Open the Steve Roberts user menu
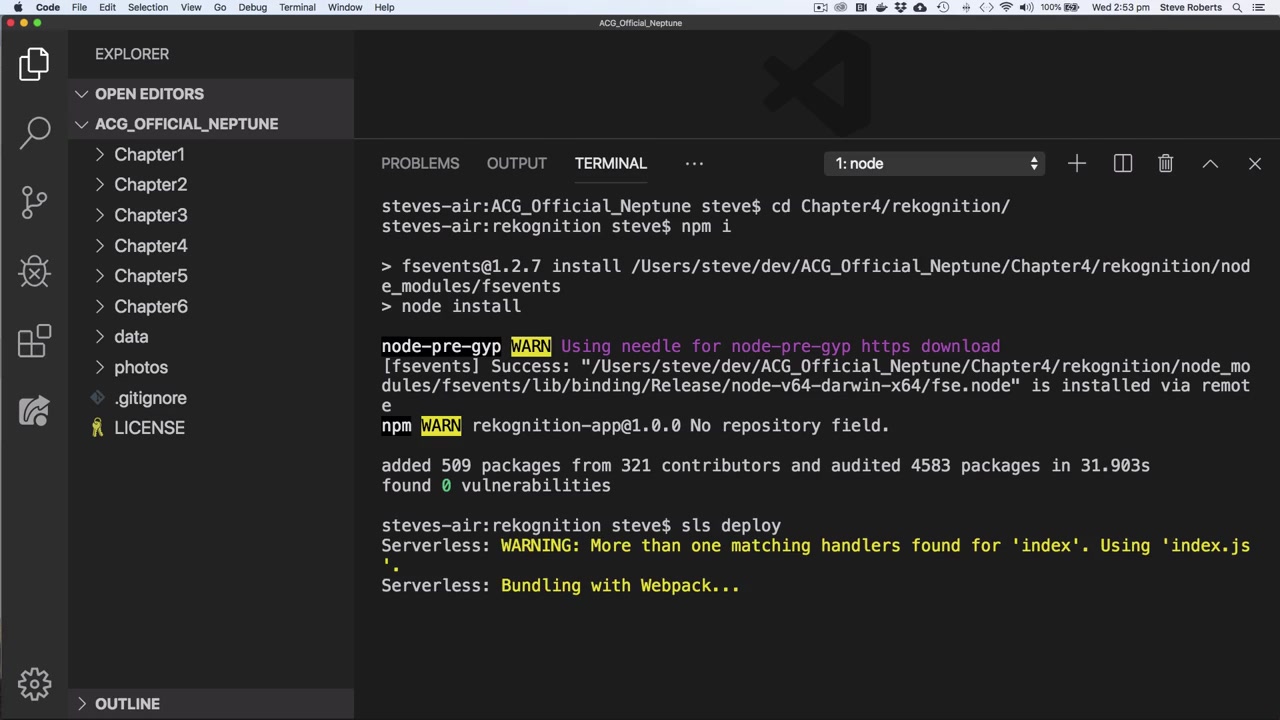Image resolution: width=1280 pixels, height=720 pixels. [x=1190, y=7]
